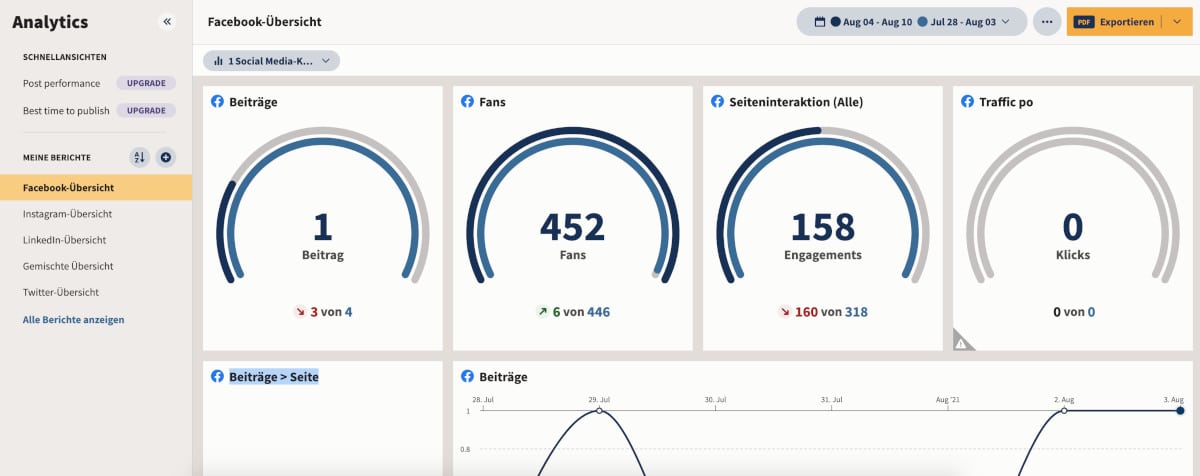The image size is (1200, 476).
Task: Expand the export options dropdown arrow
Action: 1177,21
